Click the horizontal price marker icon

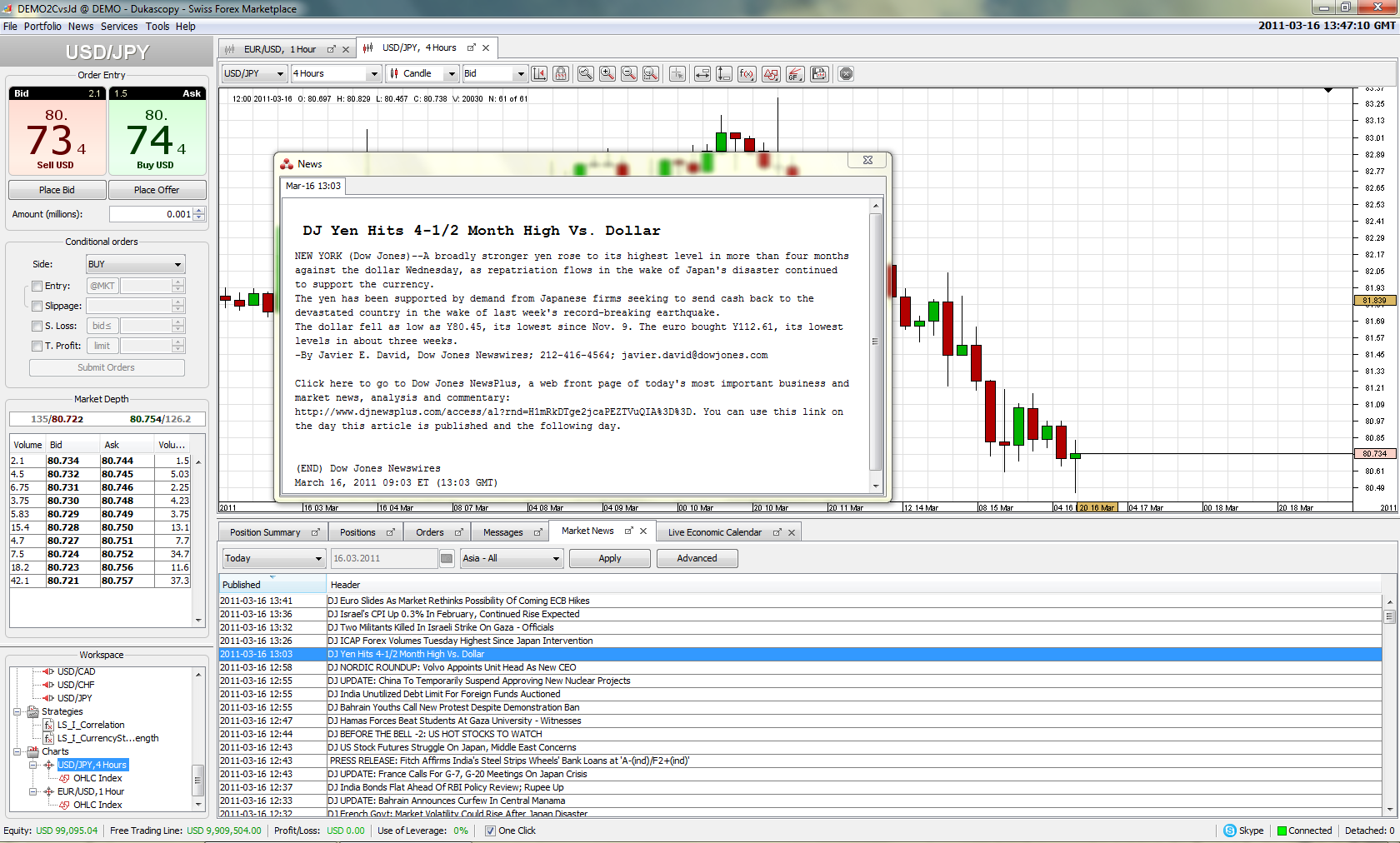pos(702,73)
